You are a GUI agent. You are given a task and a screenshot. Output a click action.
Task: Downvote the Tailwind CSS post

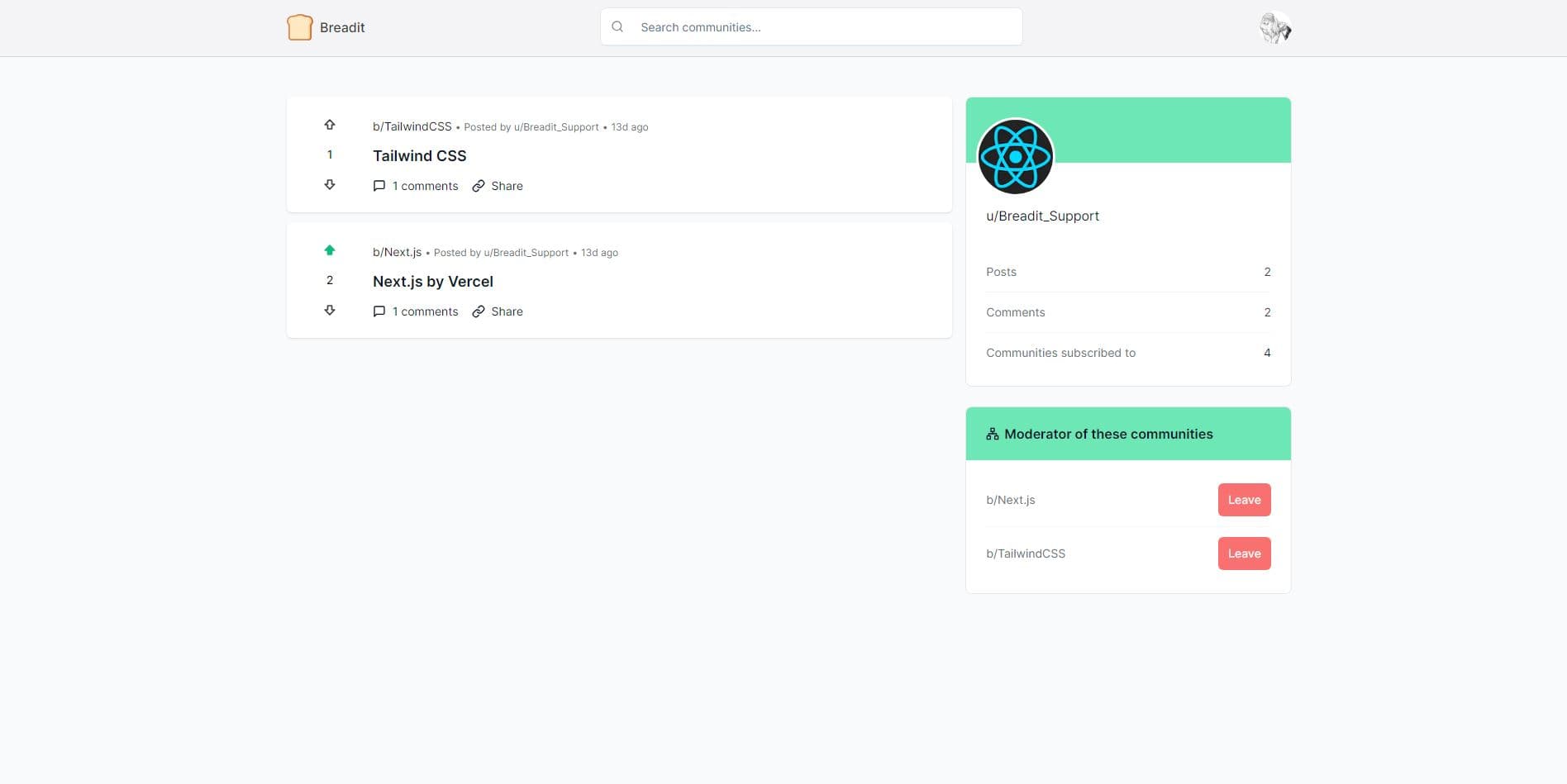coord(330,184)
